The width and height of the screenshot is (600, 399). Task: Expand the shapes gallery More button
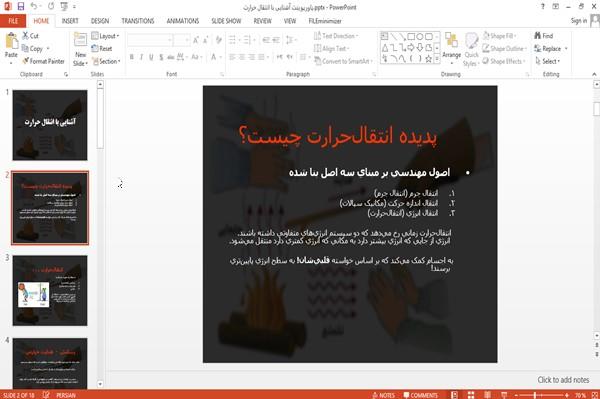[437, 59]
